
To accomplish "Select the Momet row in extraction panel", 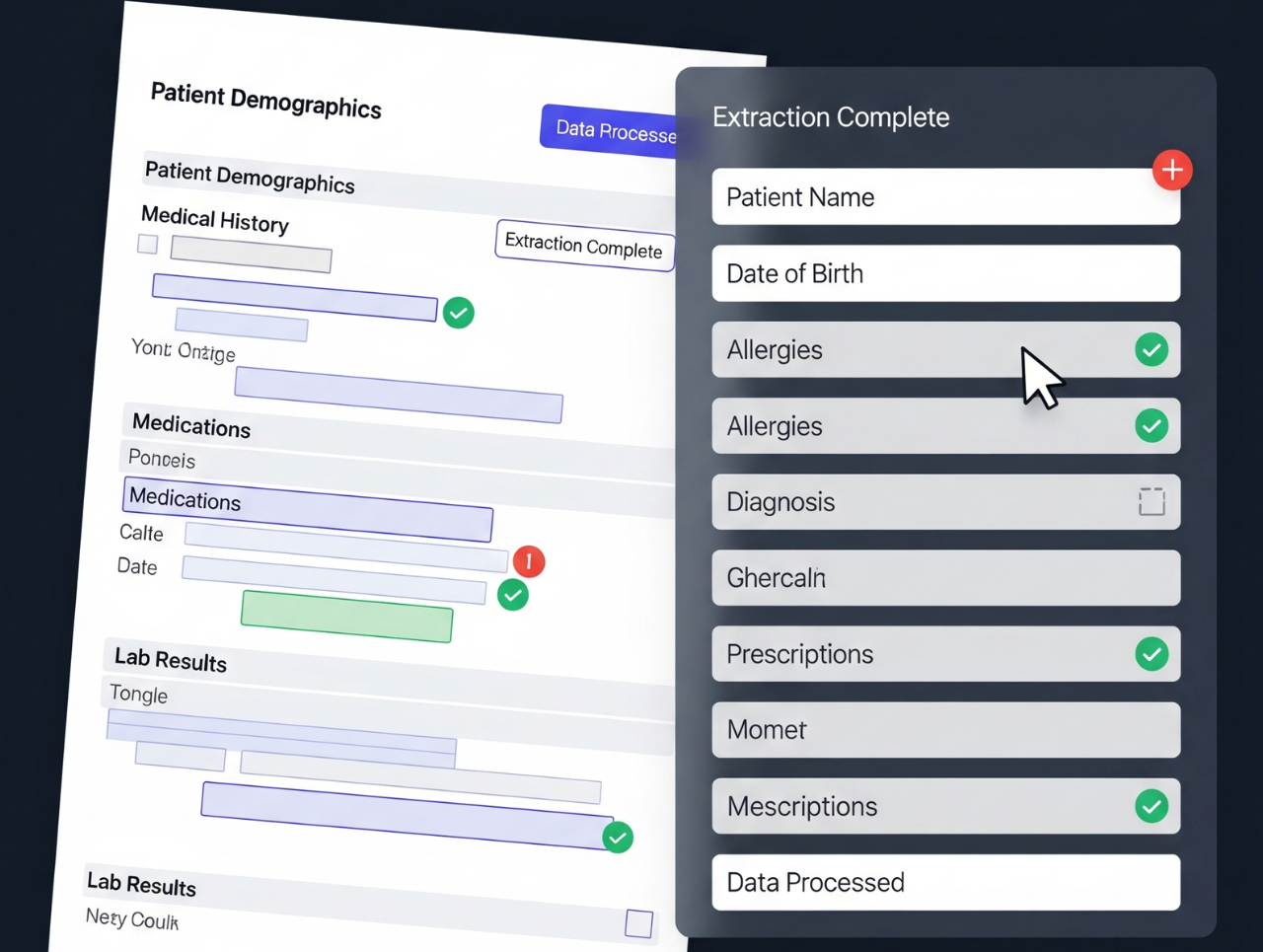I will coord(945,730).
